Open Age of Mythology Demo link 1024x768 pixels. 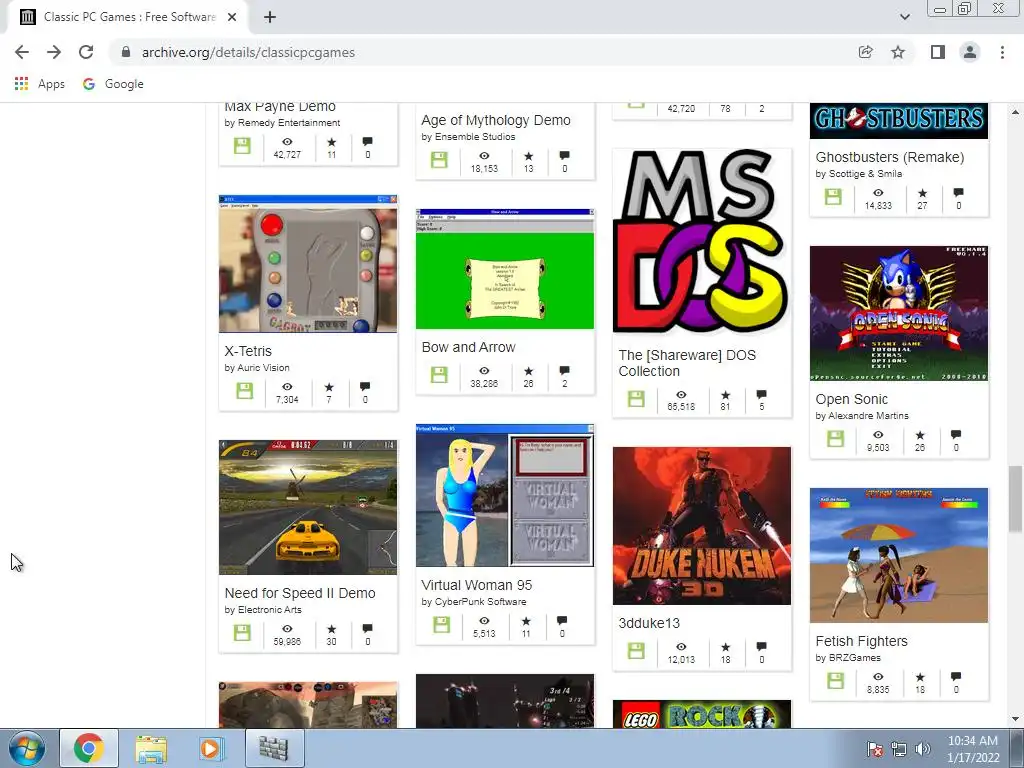click(x=496, y=120)
